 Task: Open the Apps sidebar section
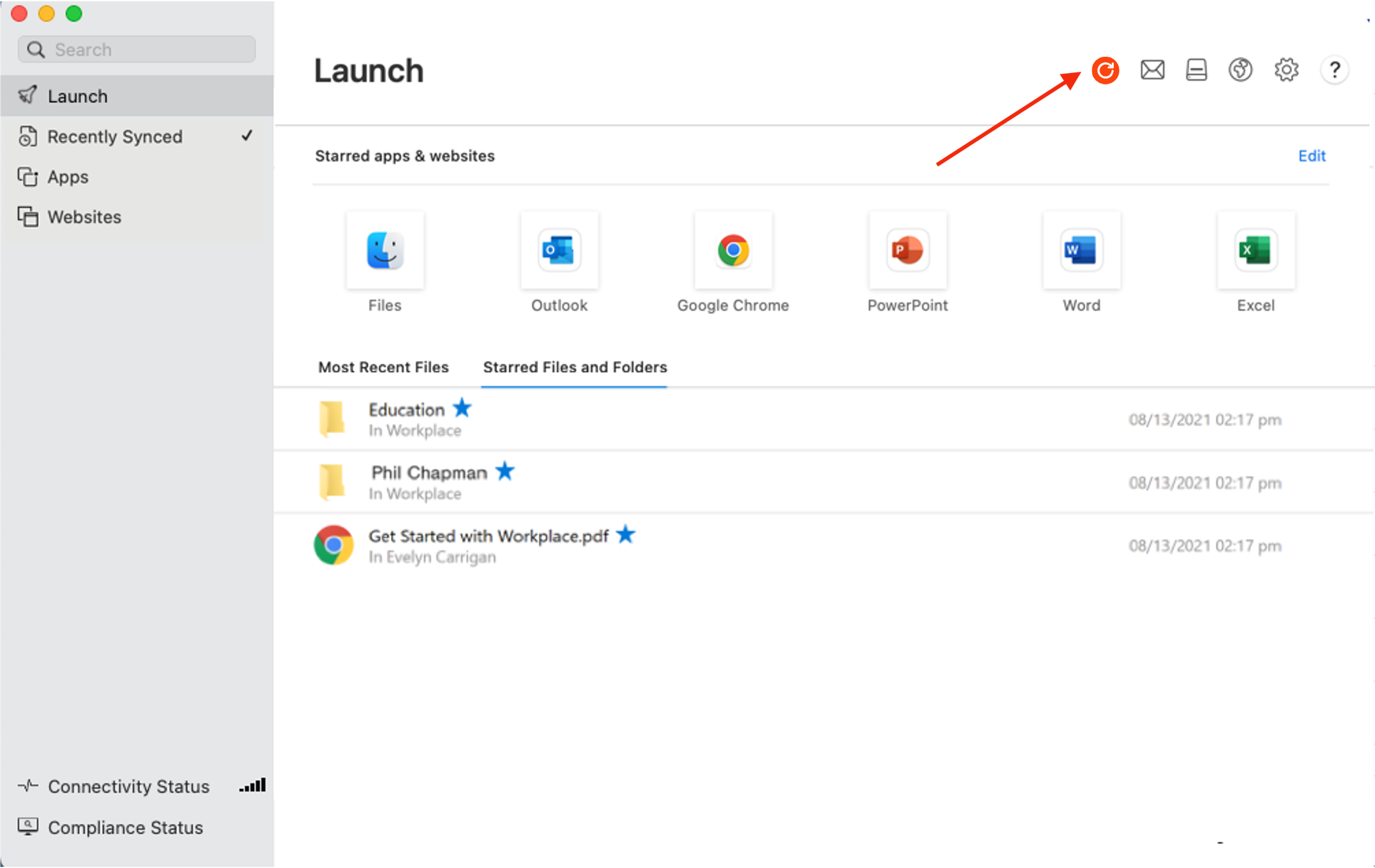[67, 176]
